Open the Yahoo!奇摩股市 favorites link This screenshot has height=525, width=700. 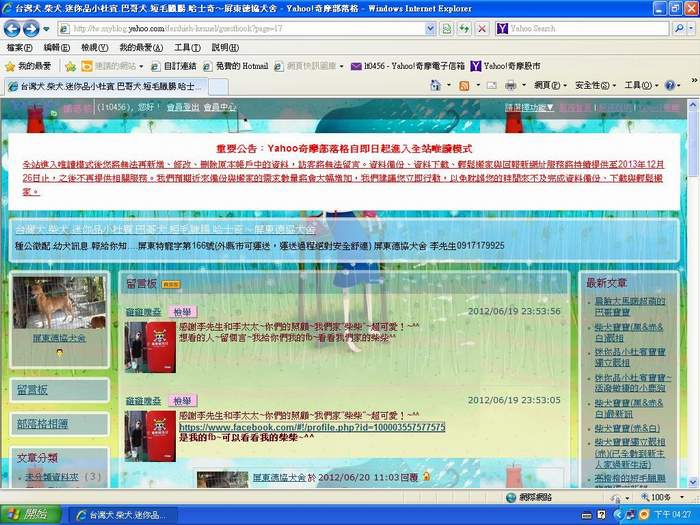506,66
